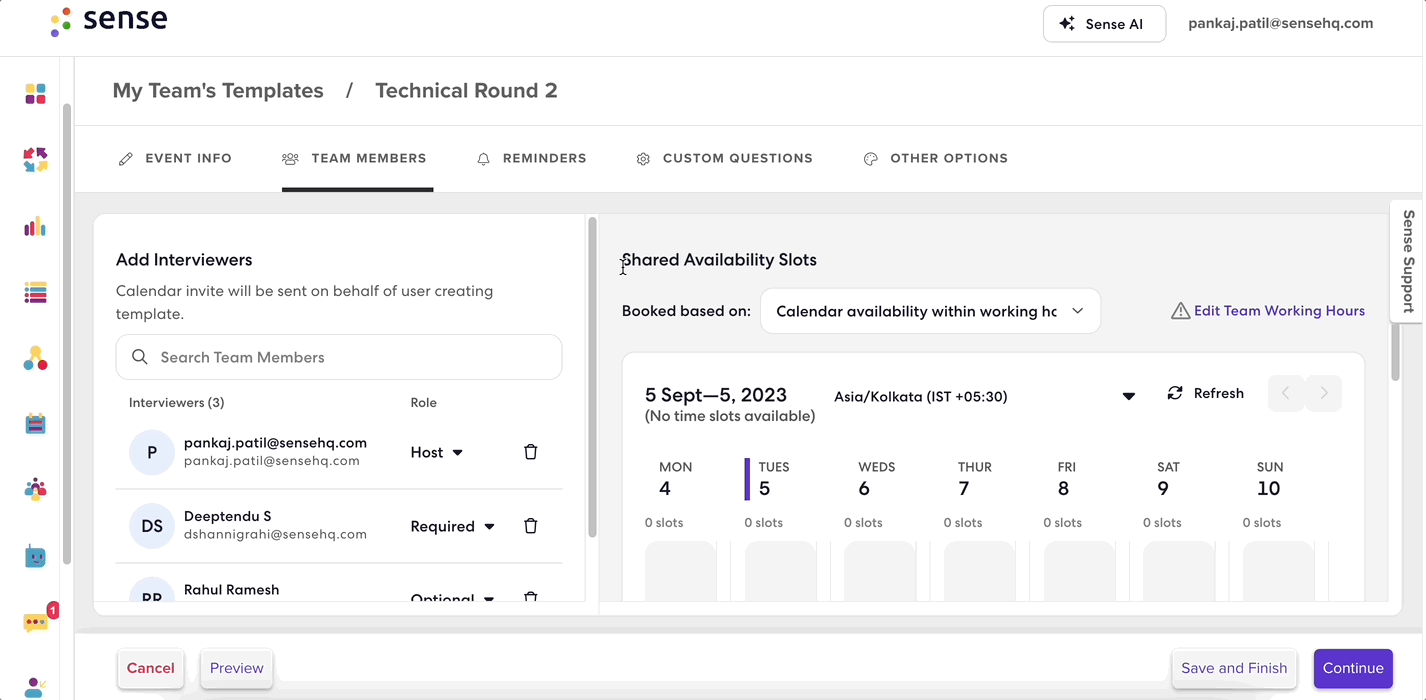The width and height of the screenshot is (1426, 700).
Task: Switch to the Event Info tab
Action: coord(175,158)
